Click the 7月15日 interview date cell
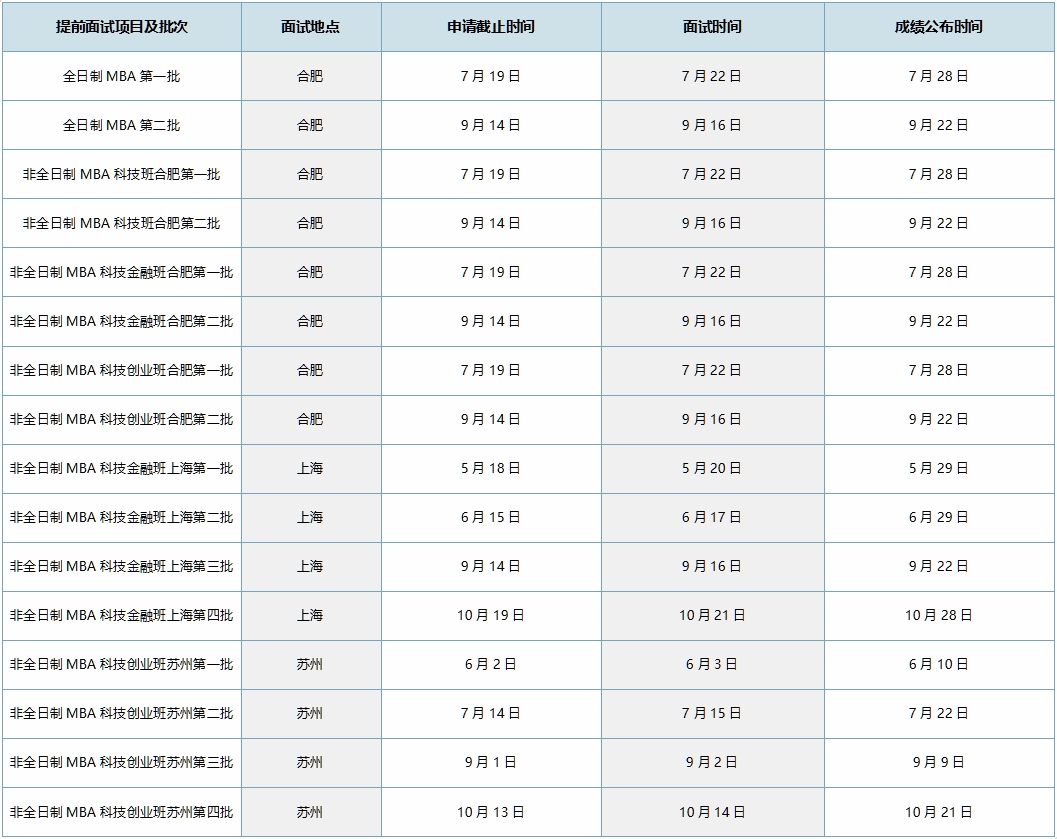The height and width of the screenshot is (839, 1057). pyautogui.click(x=712, y=713)
